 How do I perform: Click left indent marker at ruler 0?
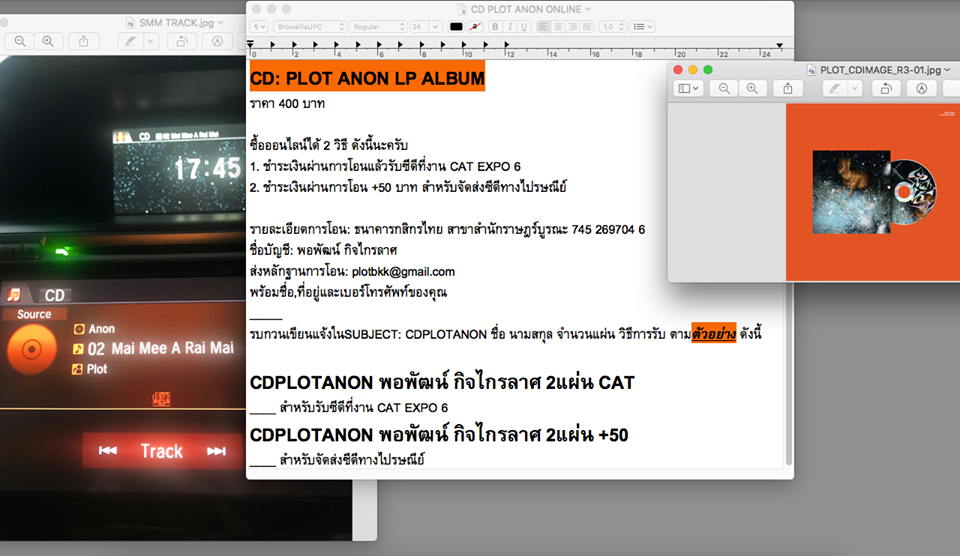[250, 44]
